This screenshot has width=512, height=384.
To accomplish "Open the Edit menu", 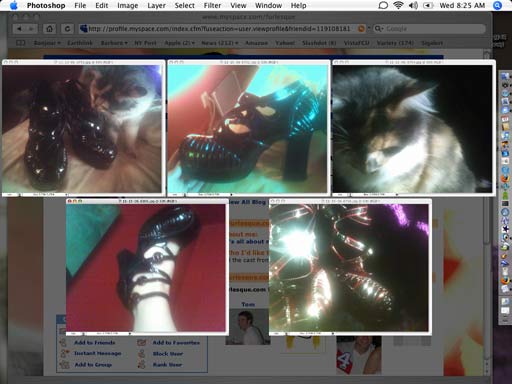I will click(x=101, y=6).
